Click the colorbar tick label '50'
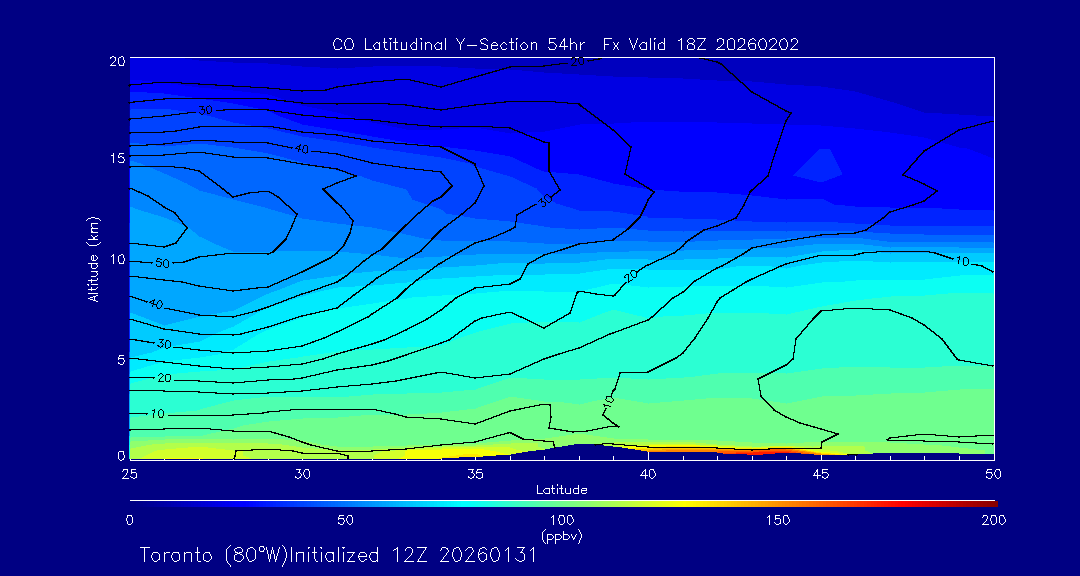The width and height of the screenshot is (1080, 576). 345,520
